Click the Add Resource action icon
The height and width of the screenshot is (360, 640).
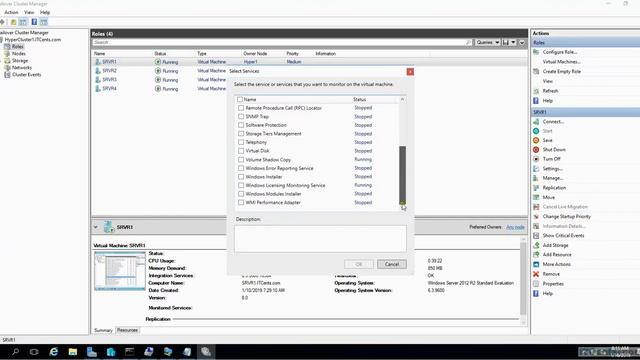(536, 255)
